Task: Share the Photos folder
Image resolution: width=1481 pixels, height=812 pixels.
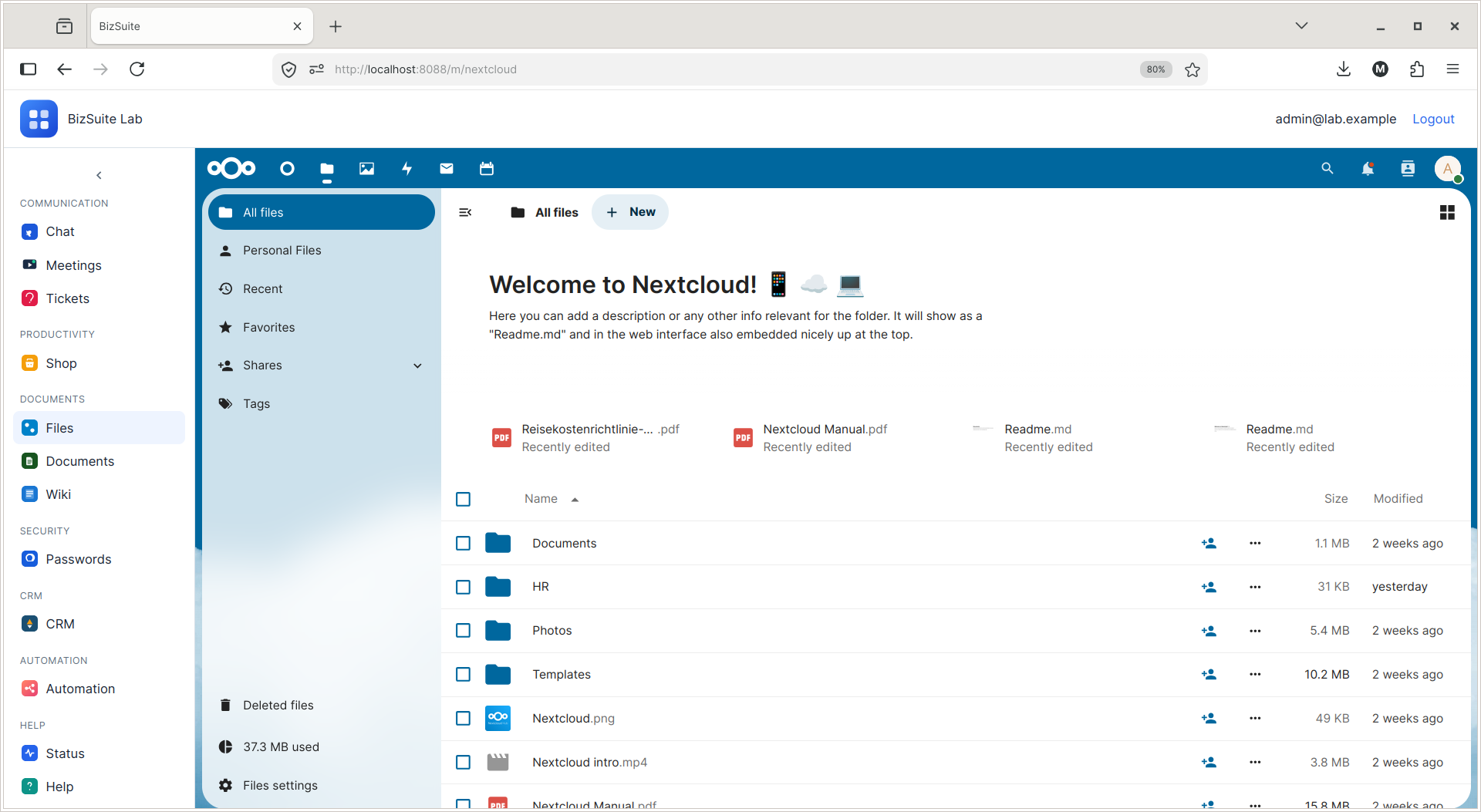Action: pos(1209,631)
